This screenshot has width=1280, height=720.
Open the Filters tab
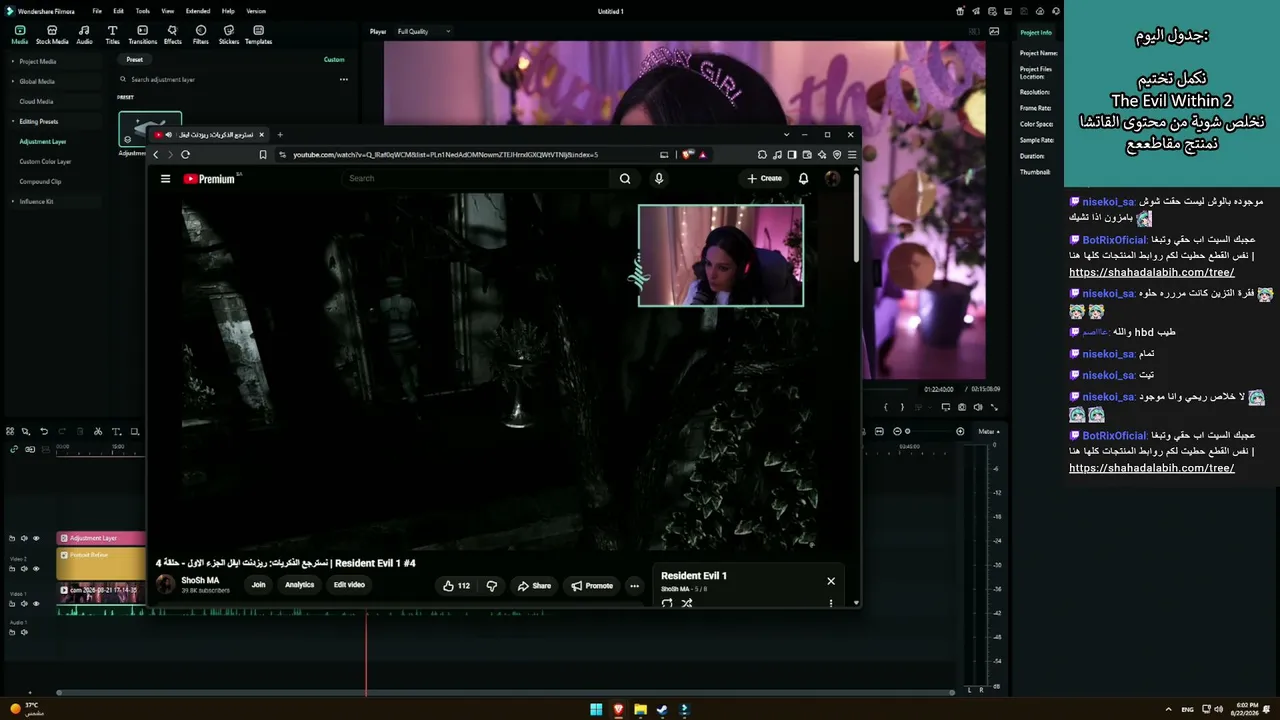(x=201, y=35)
